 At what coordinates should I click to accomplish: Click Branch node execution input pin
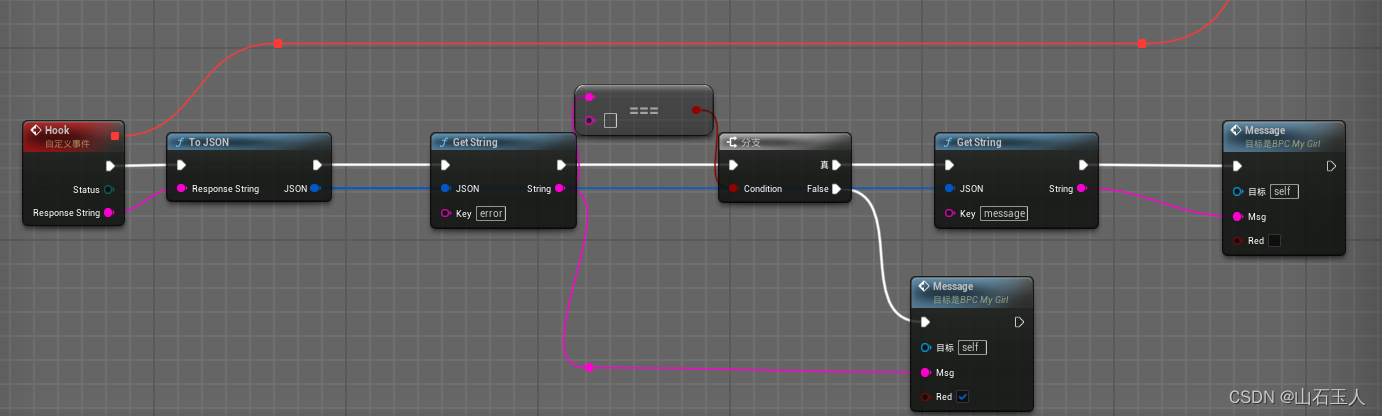tap(734, 165)
